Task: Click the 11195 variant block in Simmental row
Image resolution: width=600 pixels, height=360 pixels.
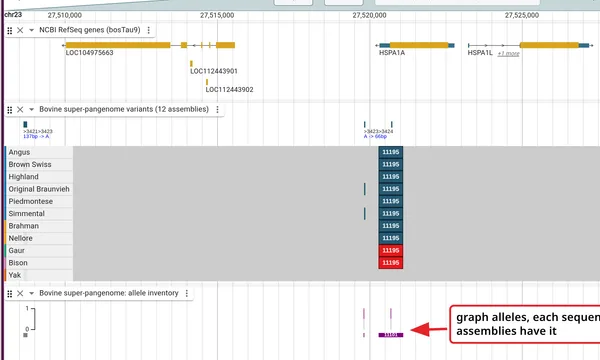Action: pyautogui.click(x=391, y=213)
